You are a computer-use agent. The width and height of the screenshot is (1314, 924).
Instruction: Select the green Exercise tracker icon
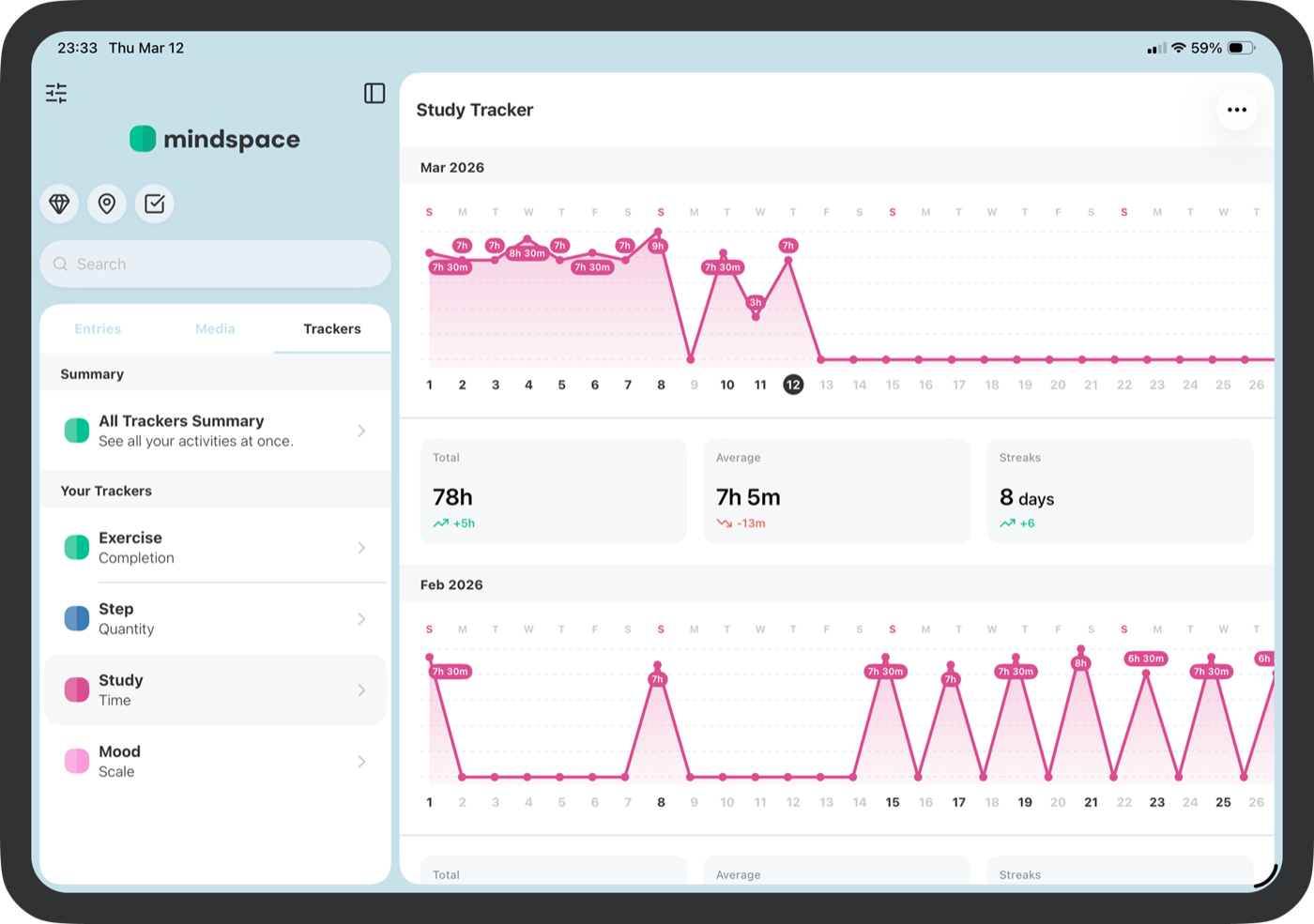click(76, 547)
